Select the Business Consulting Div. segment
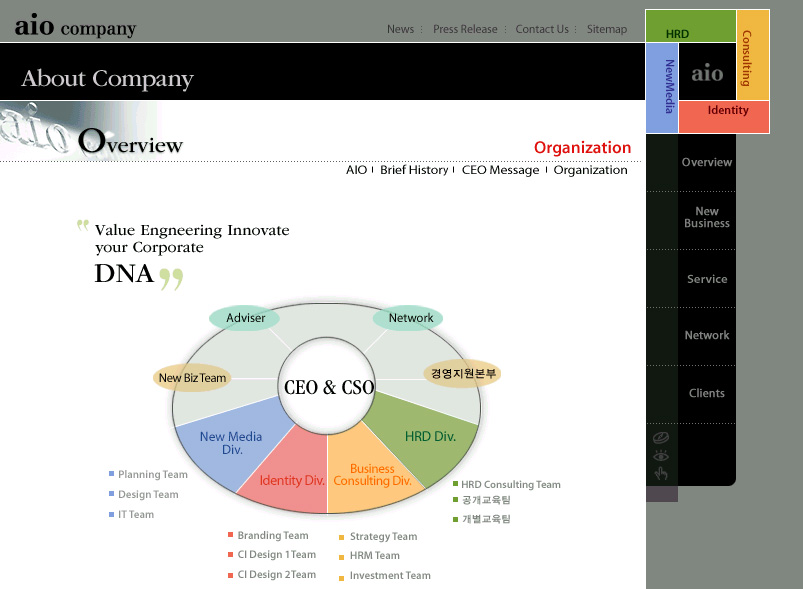The height and width of the screenshot is (589, 803). tap(372, 475)
